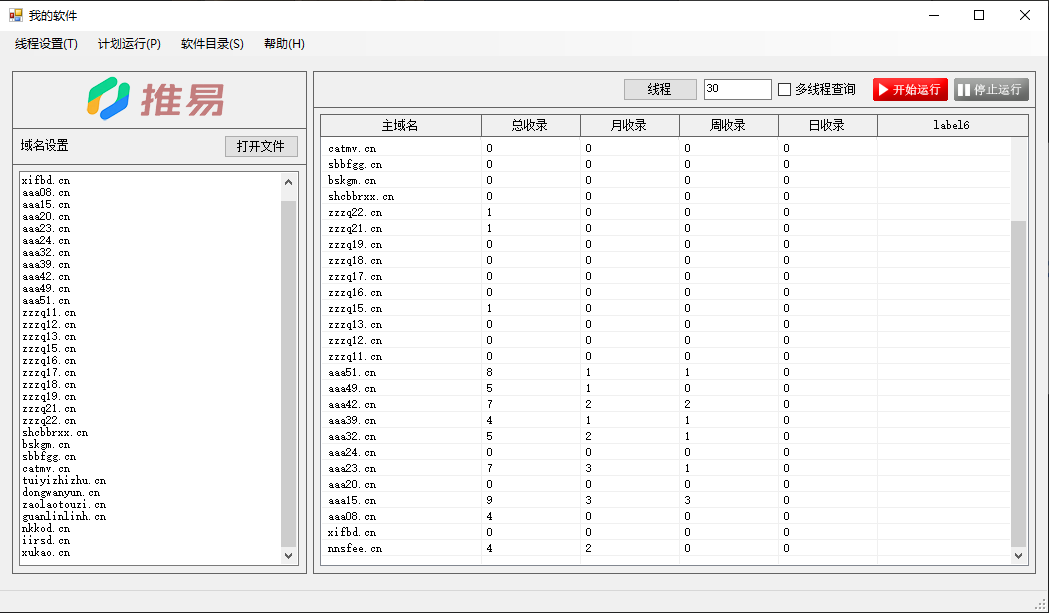Open the 线程设置(T) menu
Viewport: 1049px width, 613px height.
point(46,44)
